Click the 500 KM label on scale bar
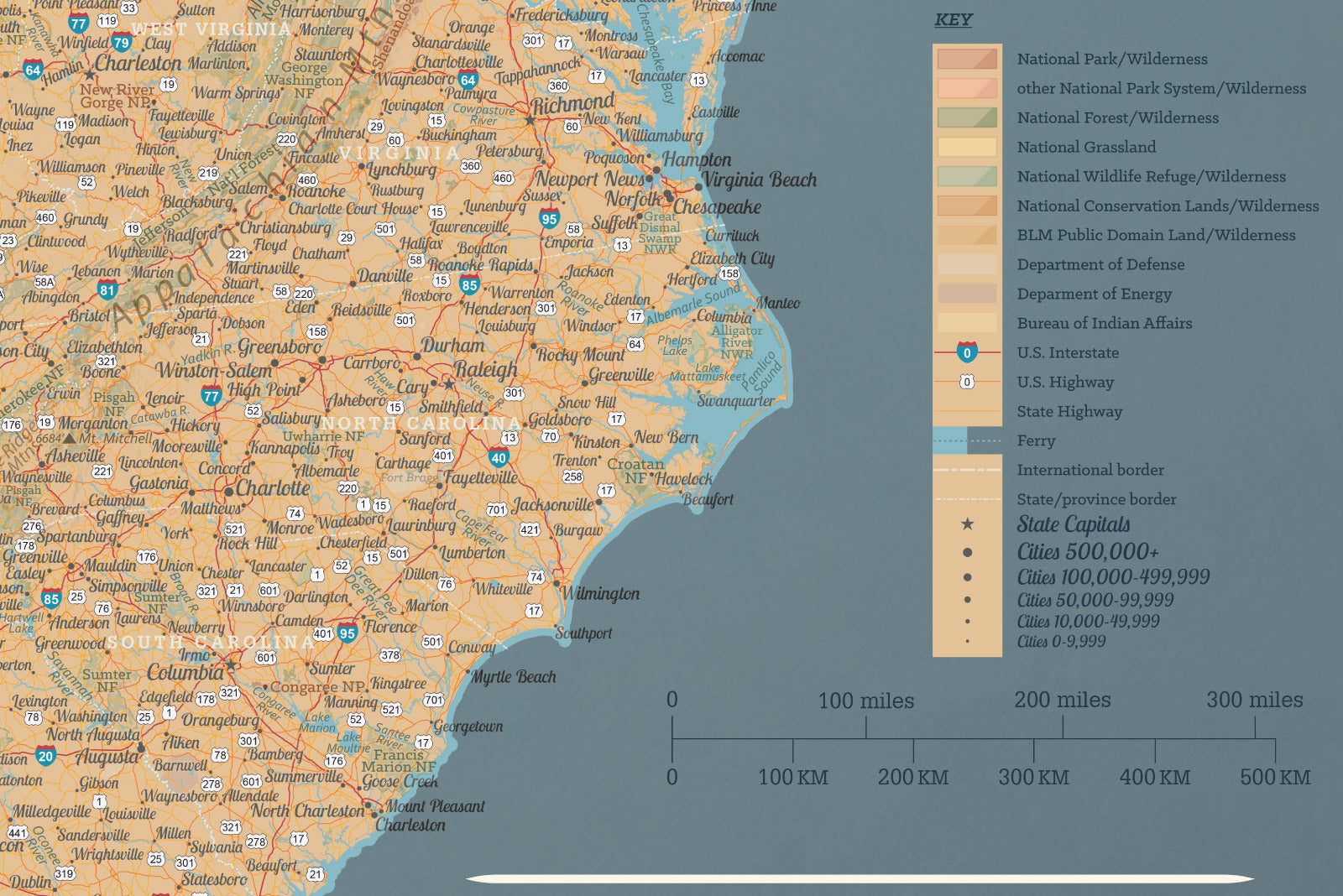The width and height of the screenshot is (1343, 896). click(1274, 777)
